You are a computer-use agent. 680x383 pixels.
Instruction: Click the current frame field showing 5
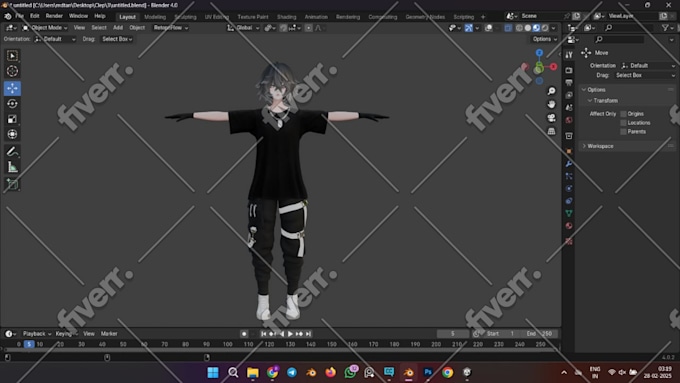point(453,334)
